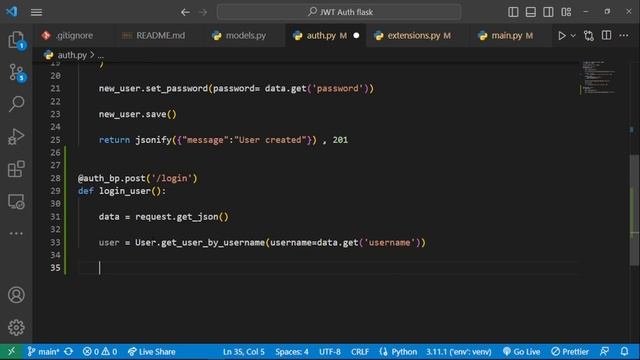Viewport: 640px width, 360px height.
Task: Run the Python file
Action: click(x=562, y=36)
